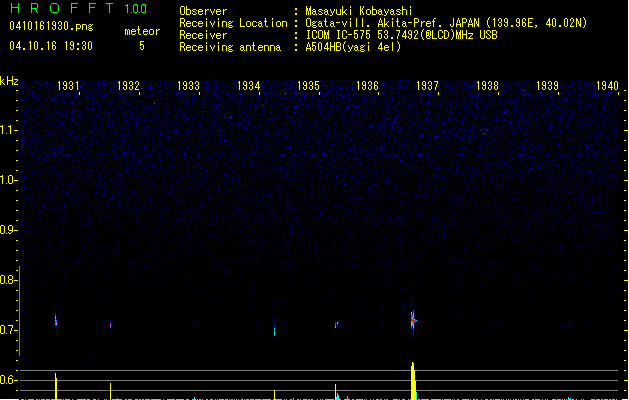Click the yellow intensity bar before 1932
Image resolution: width=629 pixels, height=400 pixels.
[110, 391]
